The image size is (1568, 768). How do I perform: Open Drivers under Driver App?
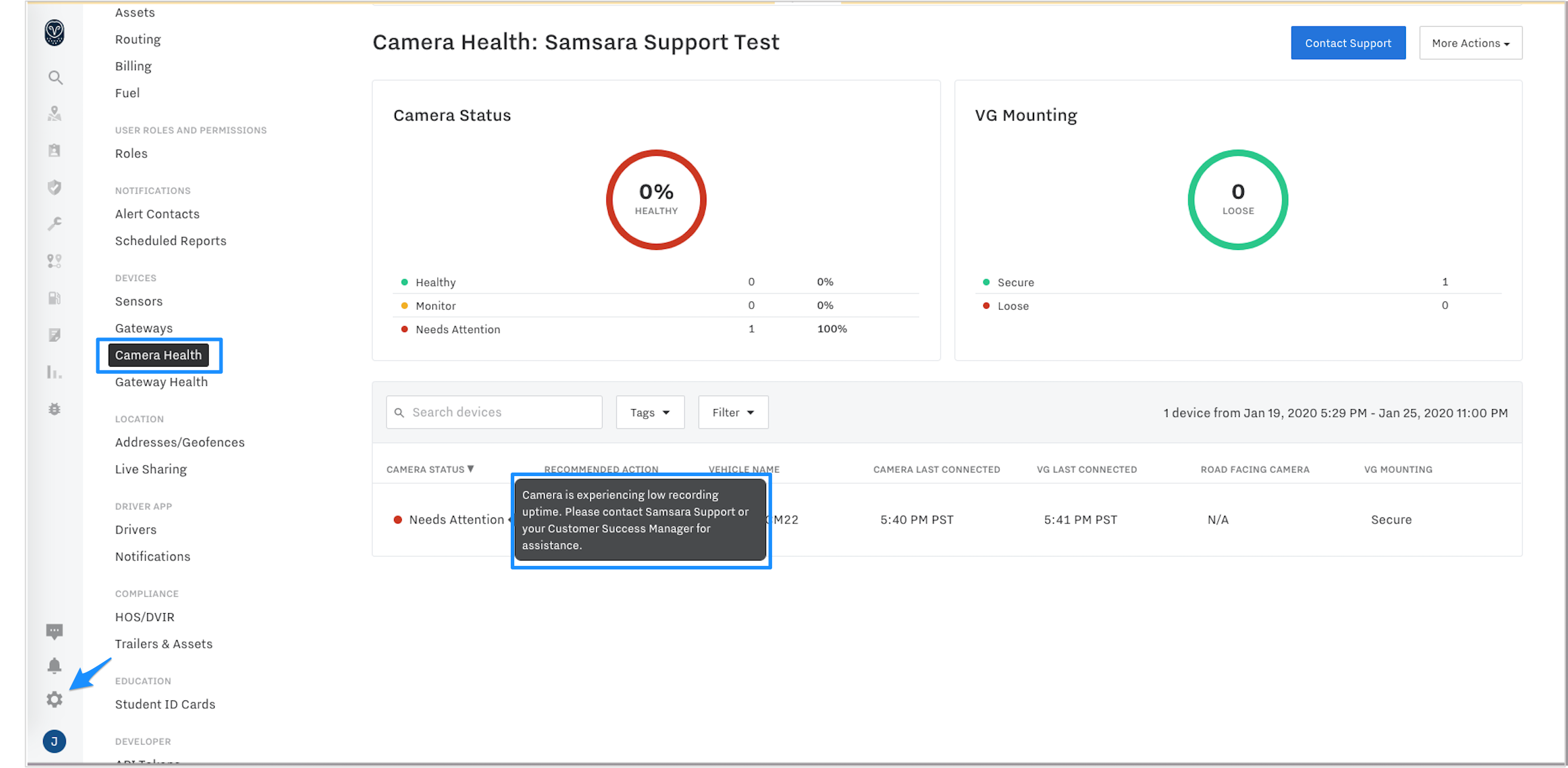(136, 529)
